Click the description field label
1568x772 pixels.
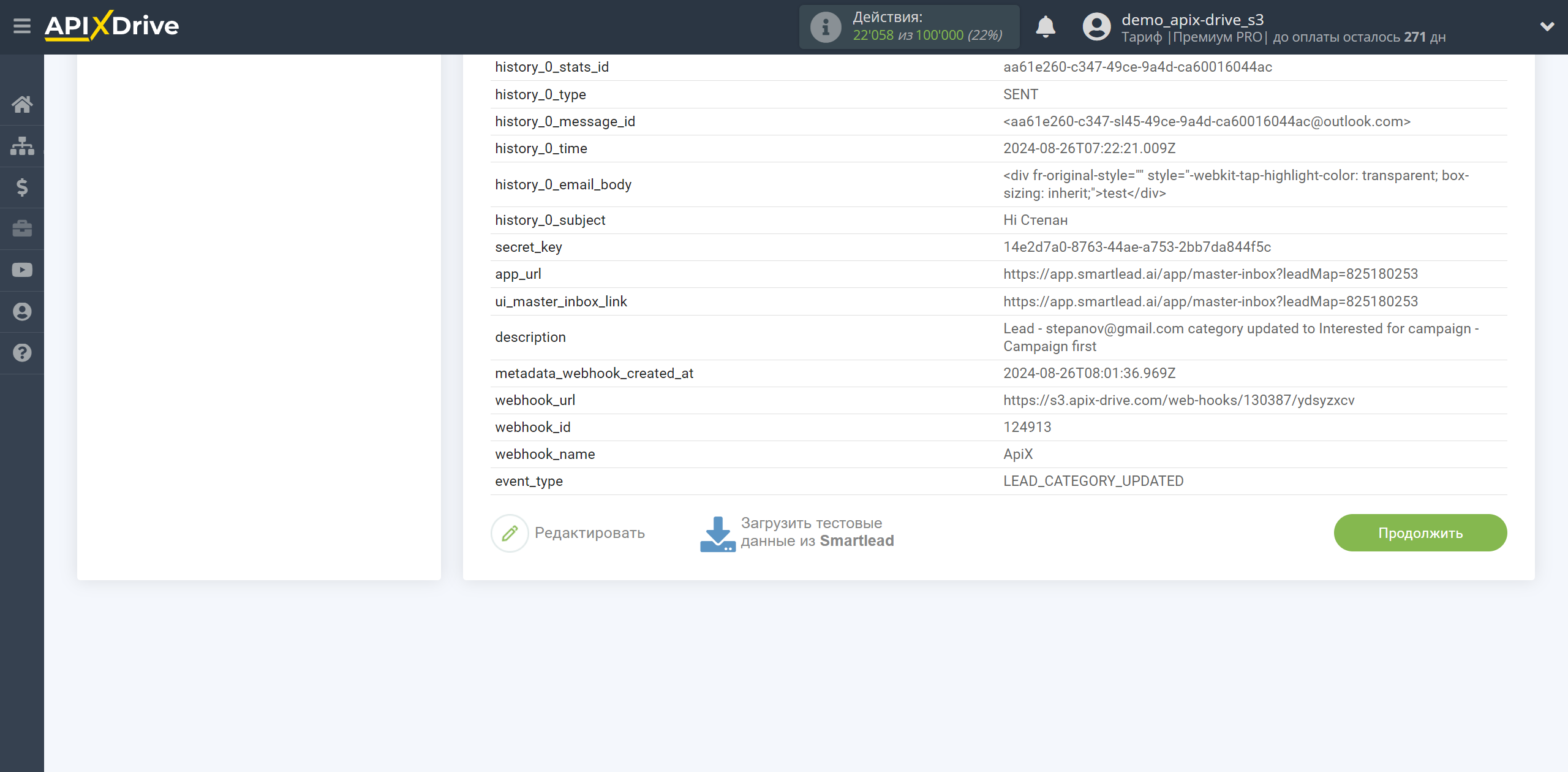click(530, 338)
